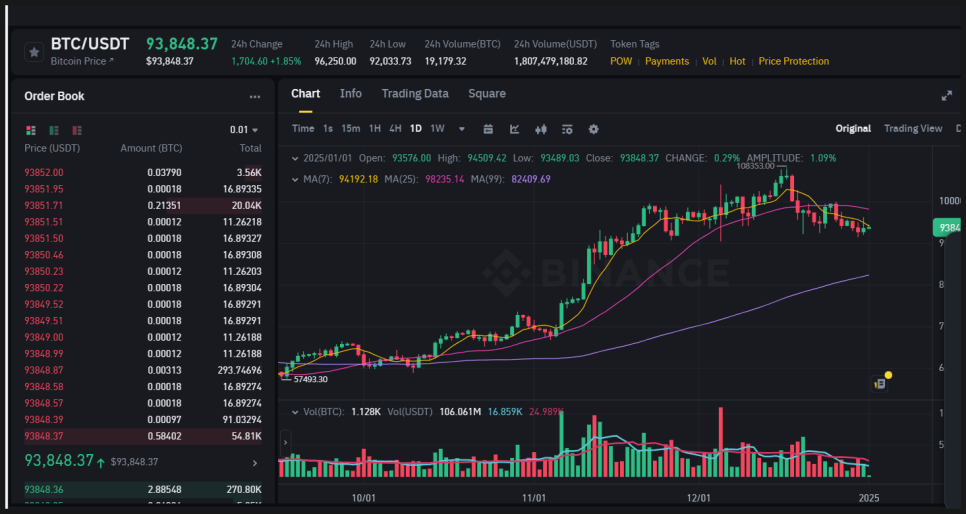Click the Vol token tag
The image size is (966, 514).
(709, 61)
